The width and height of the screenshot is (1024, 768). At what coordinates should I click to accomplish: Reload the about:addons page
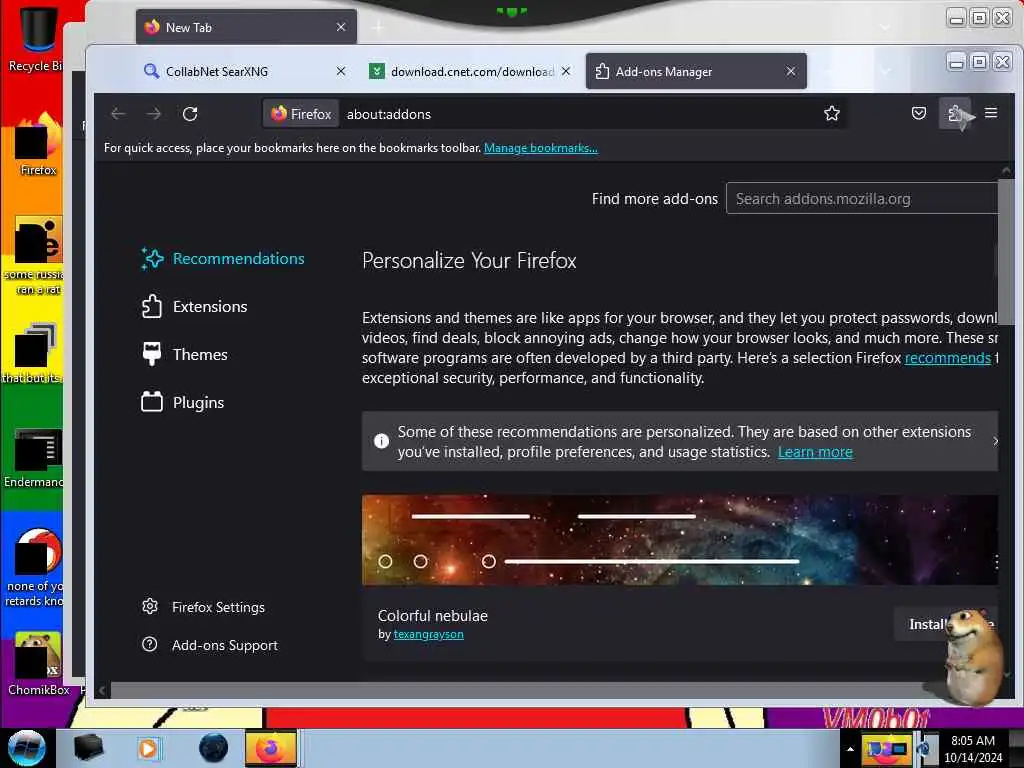pyautogui.click(x=190, y=114)
